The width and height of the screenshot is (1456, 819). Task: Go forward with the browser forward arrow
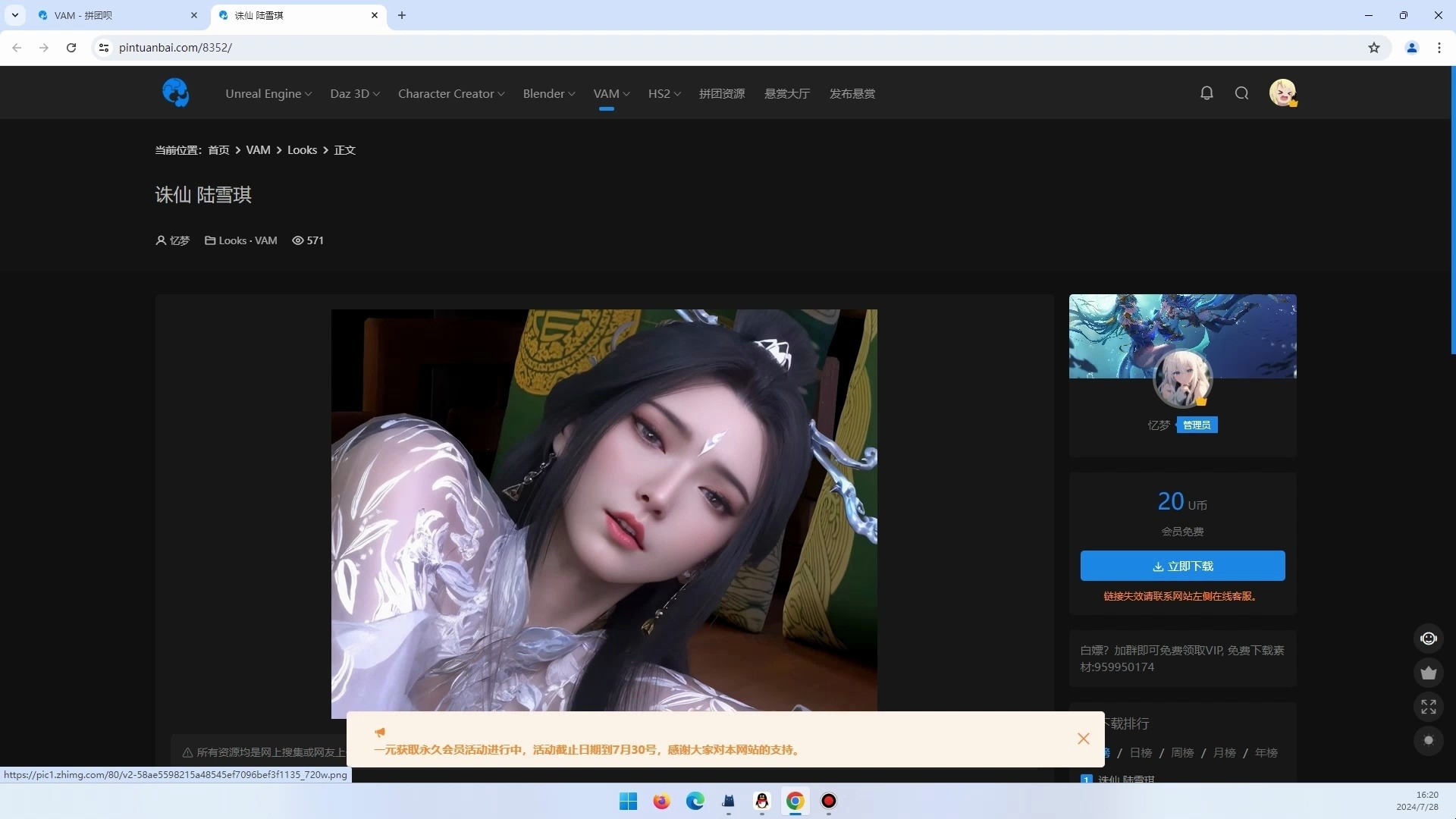click(44, 48)
